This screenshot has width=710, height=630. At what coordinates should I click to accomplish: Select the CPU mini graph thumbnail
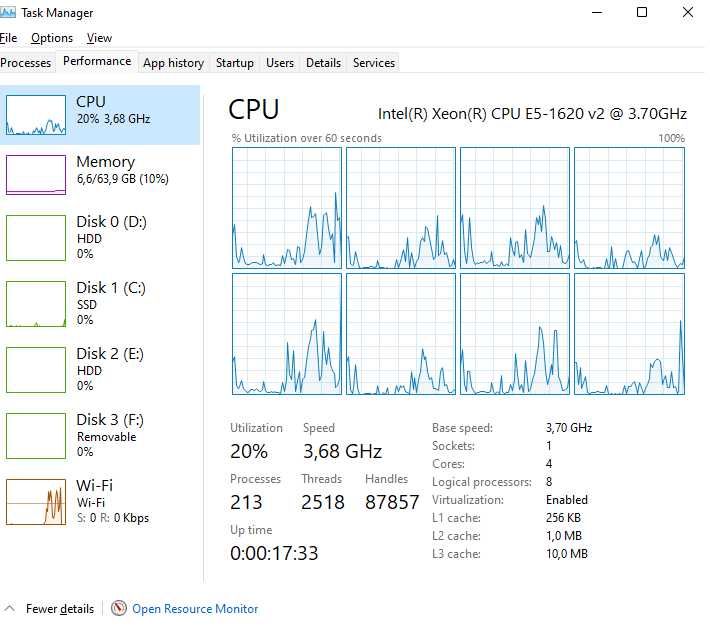[36, 115]
